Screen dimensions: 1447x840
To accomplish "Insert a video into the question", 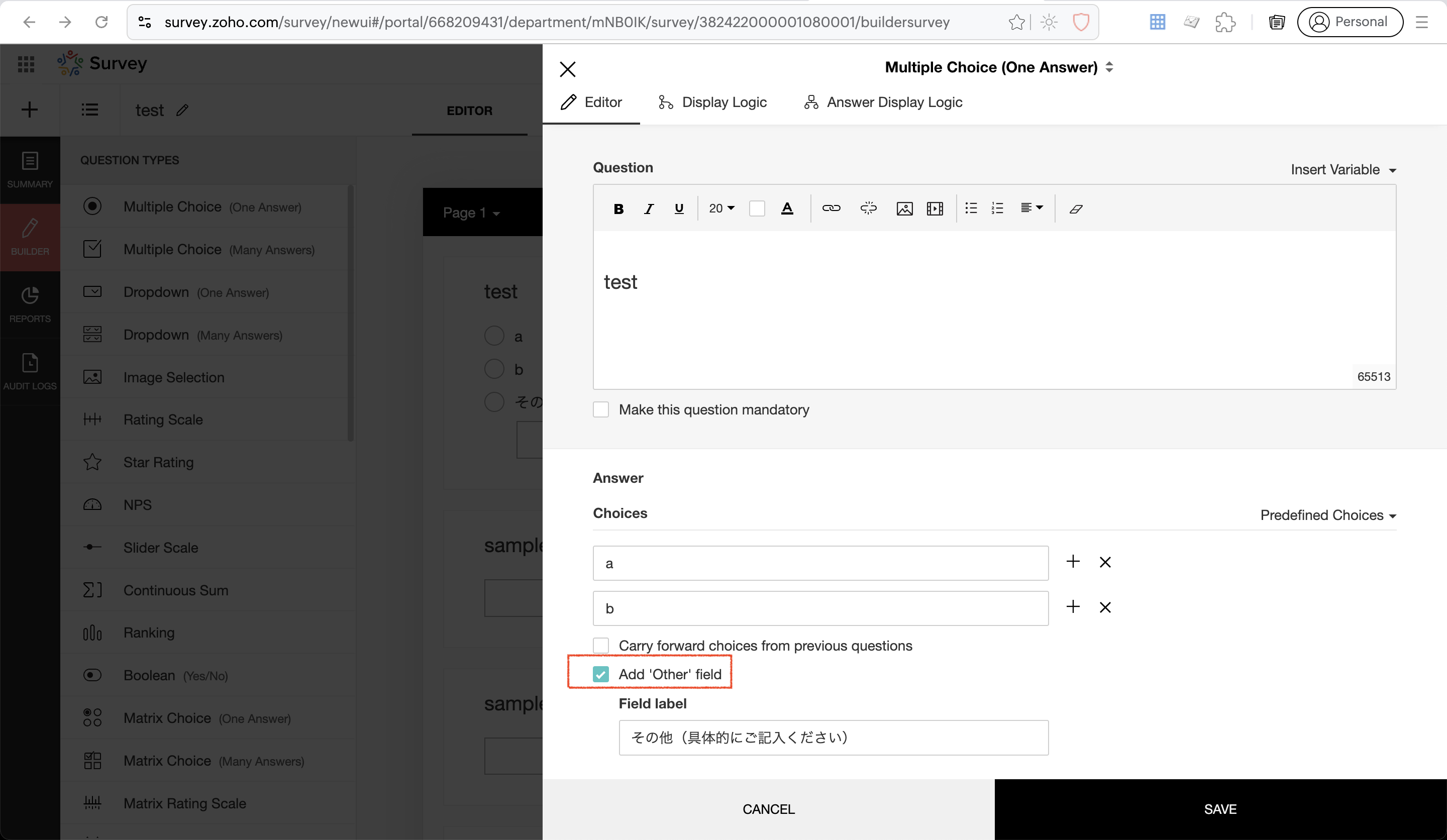I will coord(935,208).
